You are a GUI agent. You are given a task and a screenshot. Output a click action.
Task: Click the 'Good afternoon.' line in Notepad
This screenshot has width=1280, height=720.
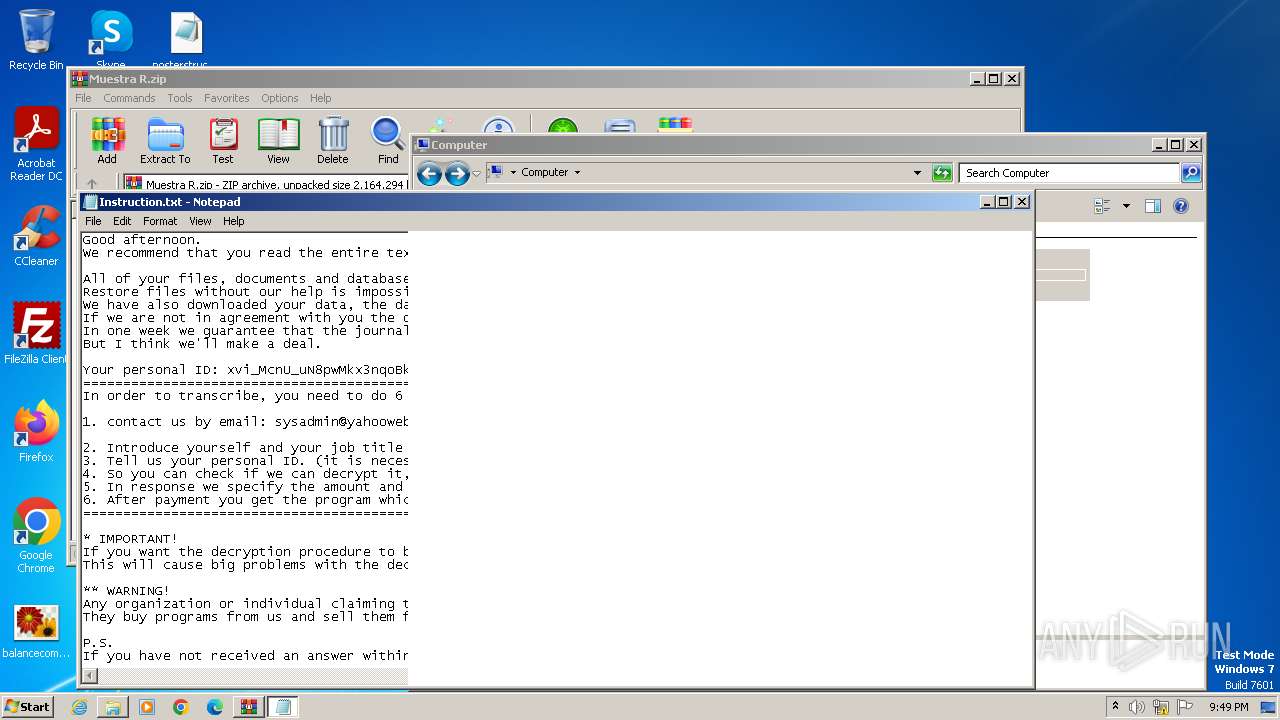click(141, 240)
